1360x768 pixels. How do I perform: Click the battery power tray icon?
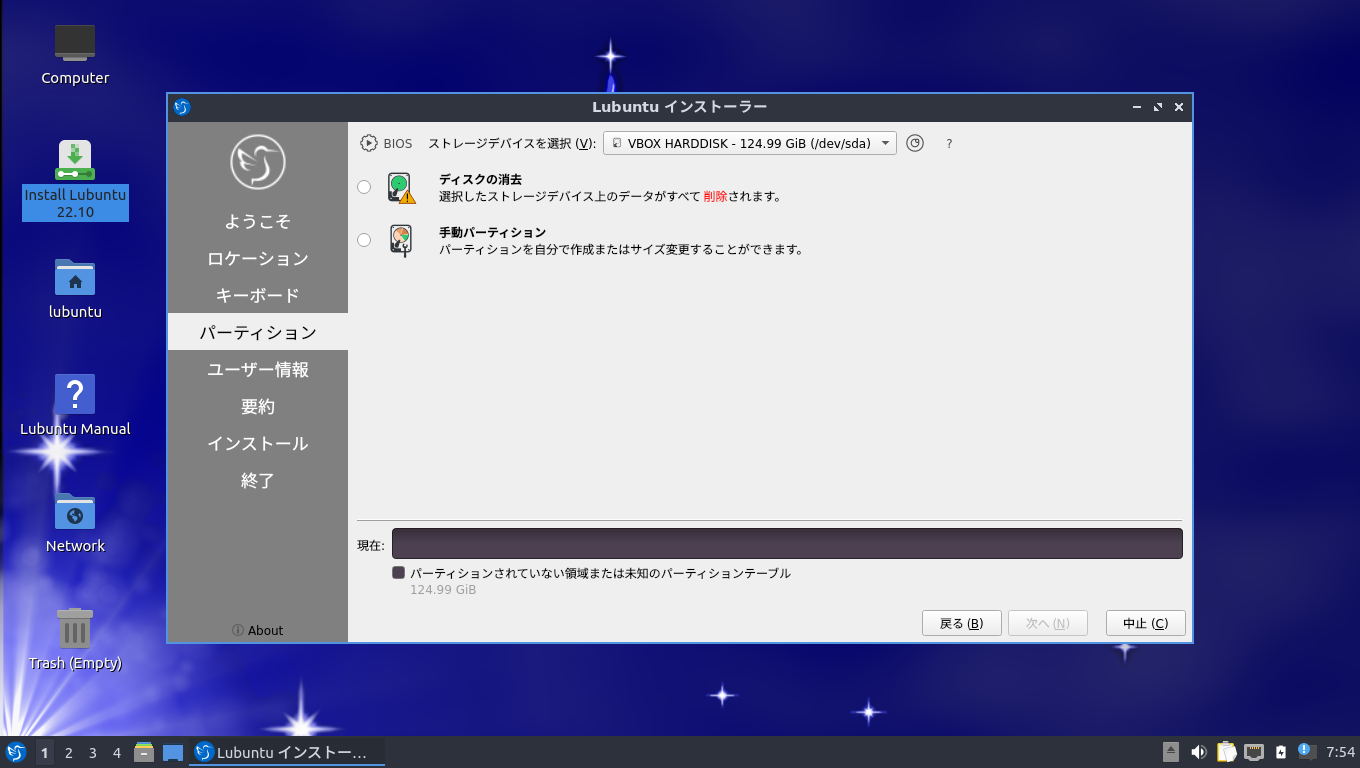(x=1281, y=752)
